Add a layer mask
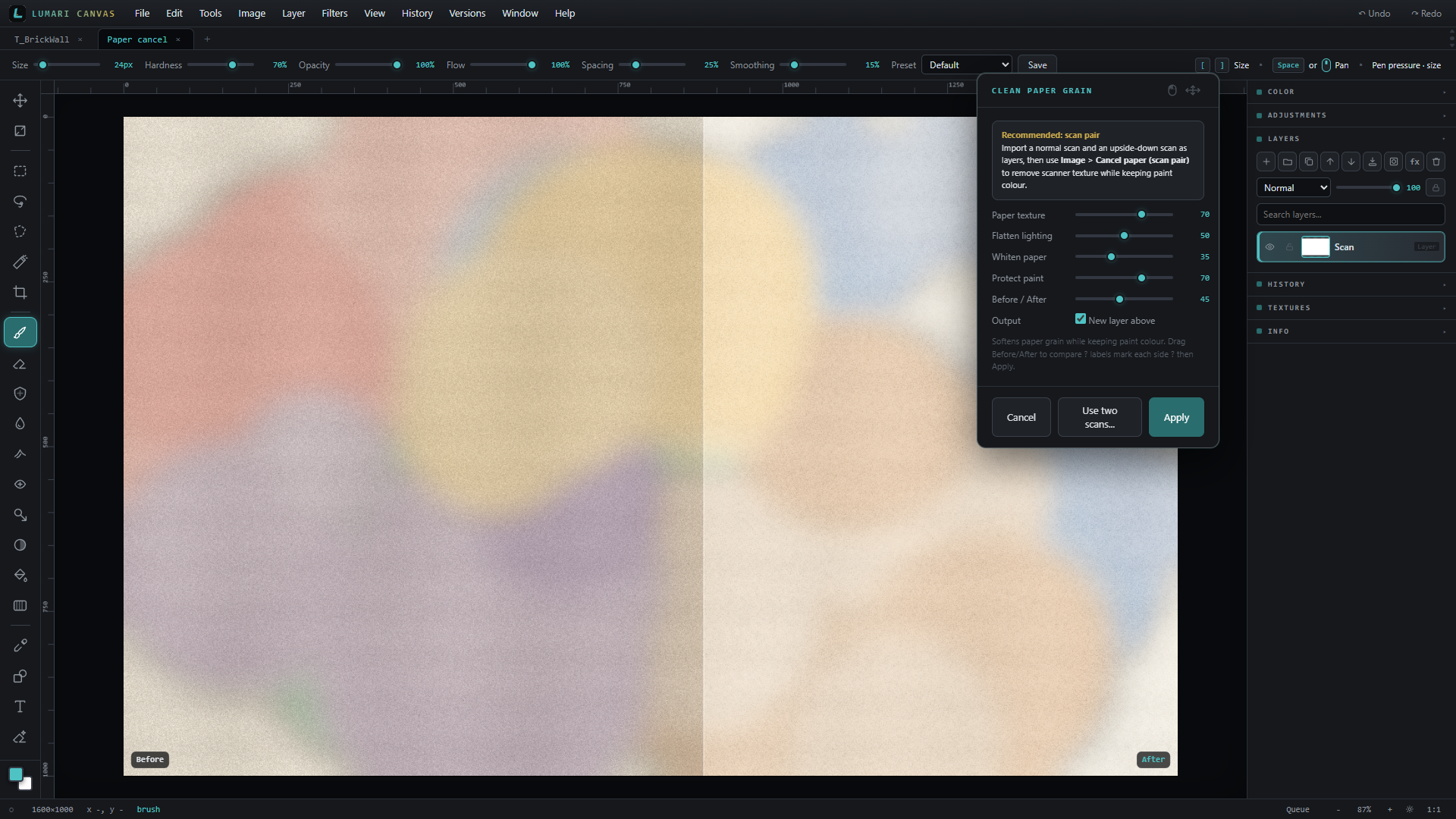This screenshot has width=1456, height=819. coord(1394,162)
